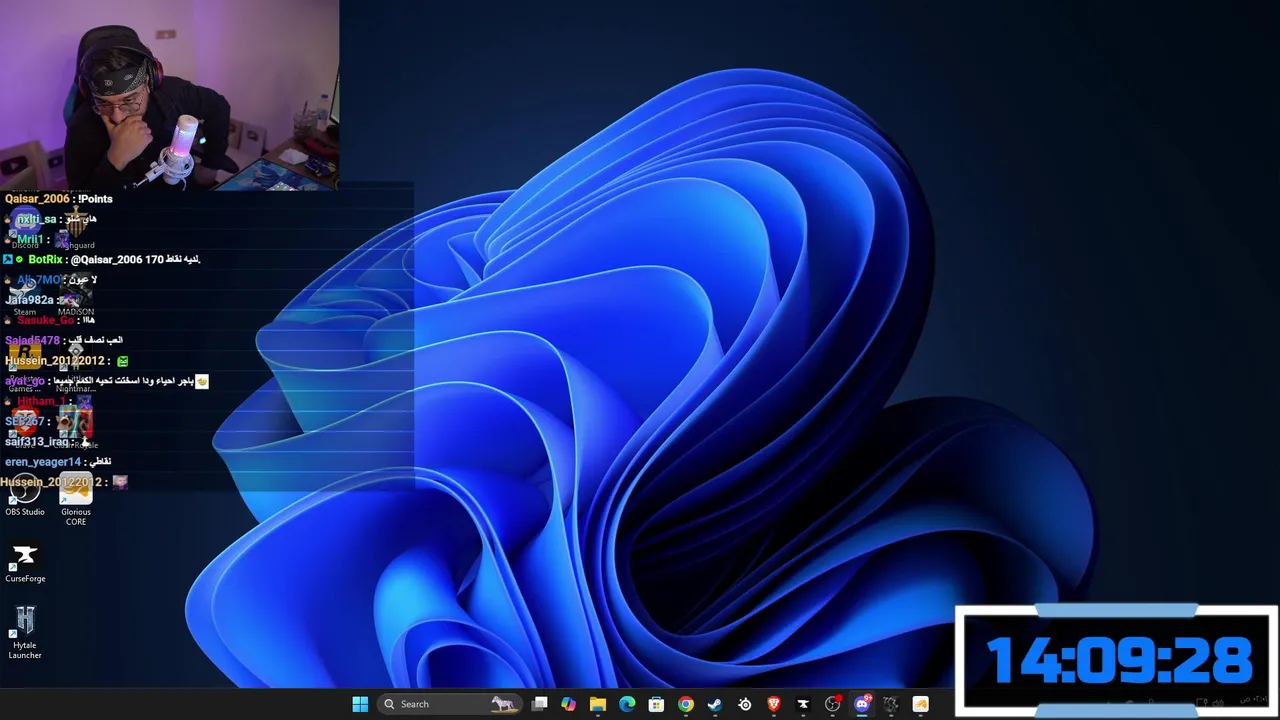Viewport: 1280px width, 720px height.
Task: Open the Windows Start menu
Action: 360,704
